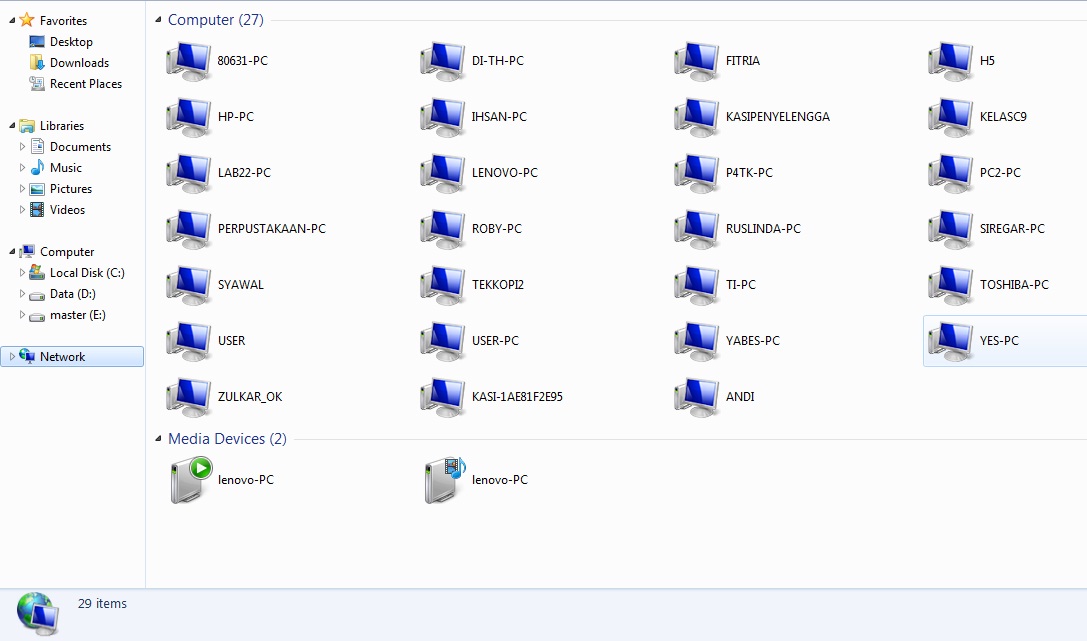Select the PERPUSTAKAAN-PC computer icon
The height and width of the screenshot is (641, 1087).
pos(189,229)
